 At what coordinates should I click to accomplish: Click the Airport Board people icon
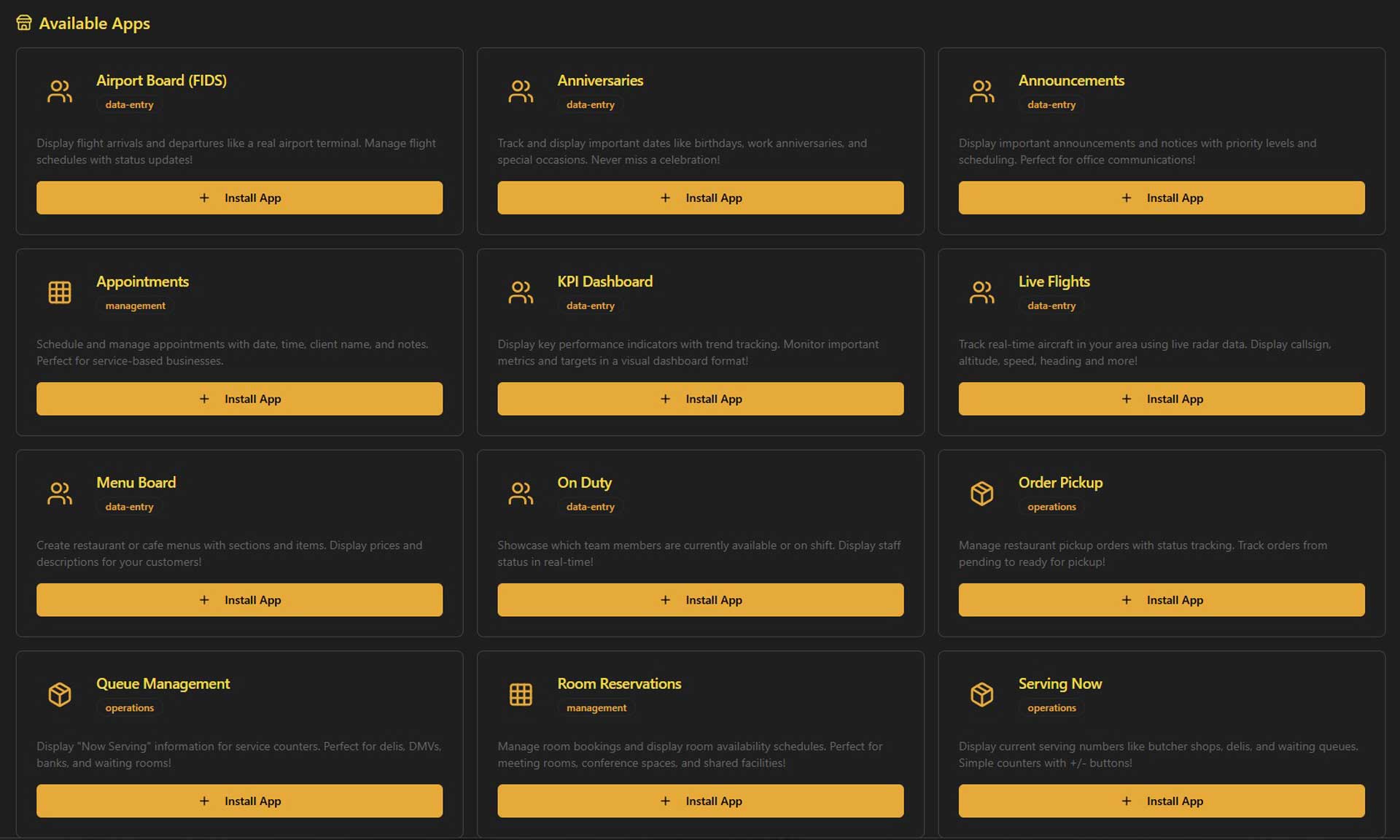[60, 91]
